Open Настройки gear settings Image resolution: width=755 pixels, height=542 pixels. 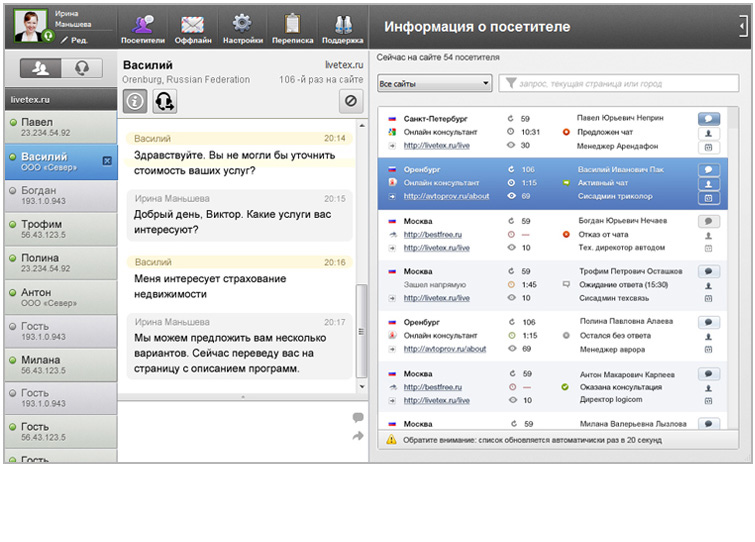(242, 27)
